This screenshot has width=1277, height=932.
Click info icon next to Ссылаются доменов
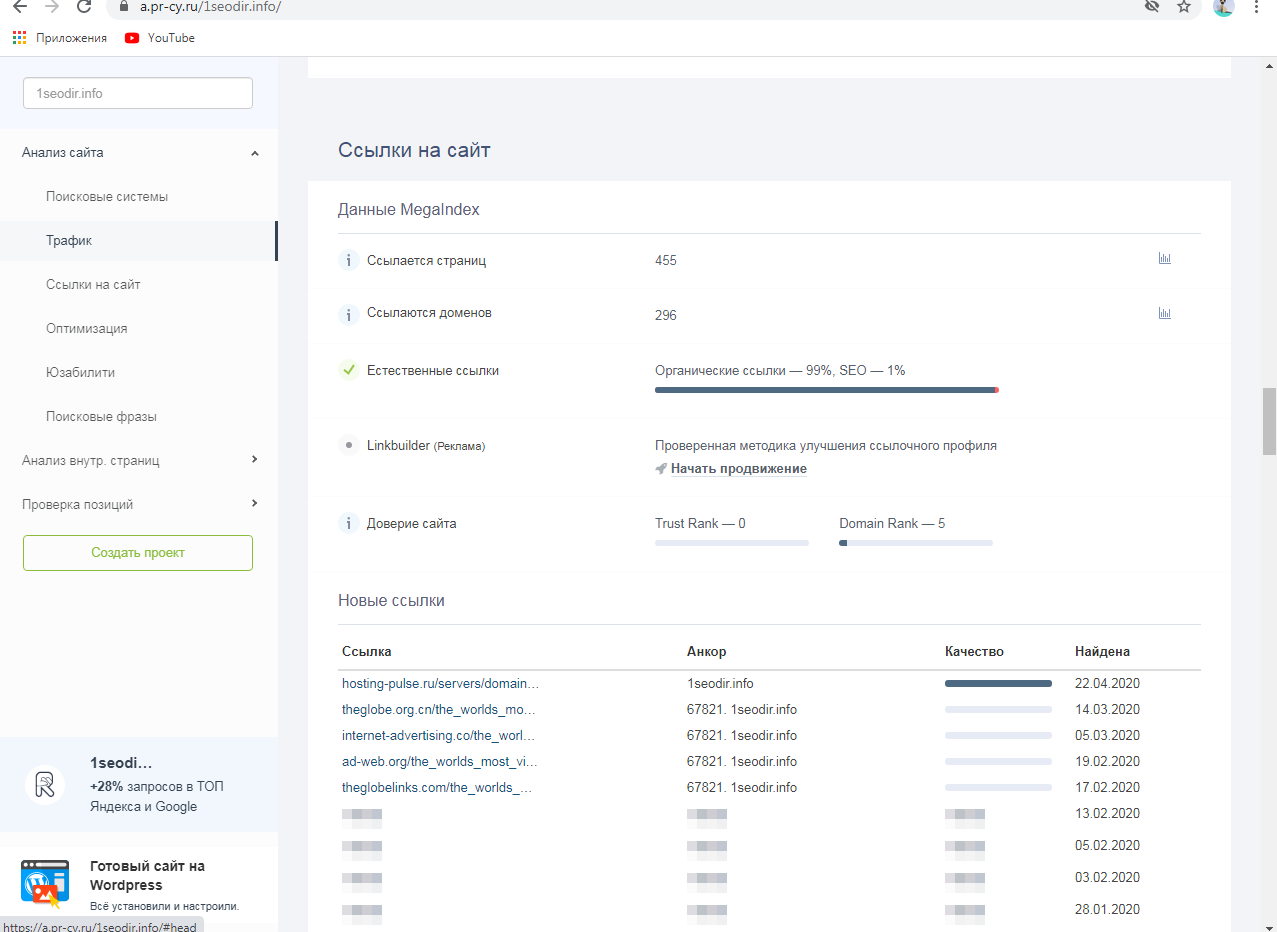coord(348,315)
